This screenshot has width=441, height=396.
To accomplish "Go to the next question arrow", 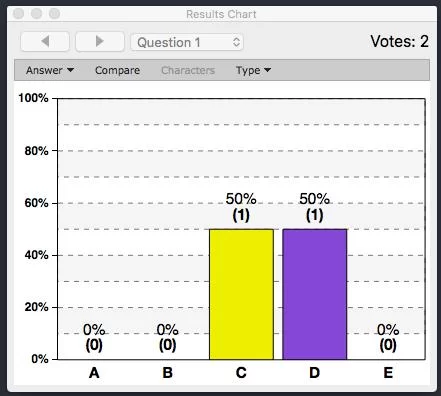I will click(x=100, y=42).
